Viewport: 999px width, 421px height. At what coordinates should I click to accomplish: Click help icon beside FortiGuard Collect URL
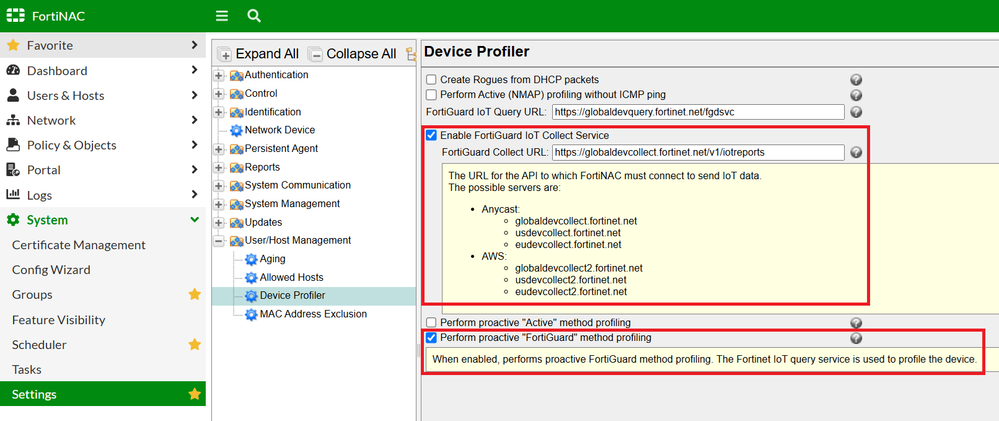856,153
